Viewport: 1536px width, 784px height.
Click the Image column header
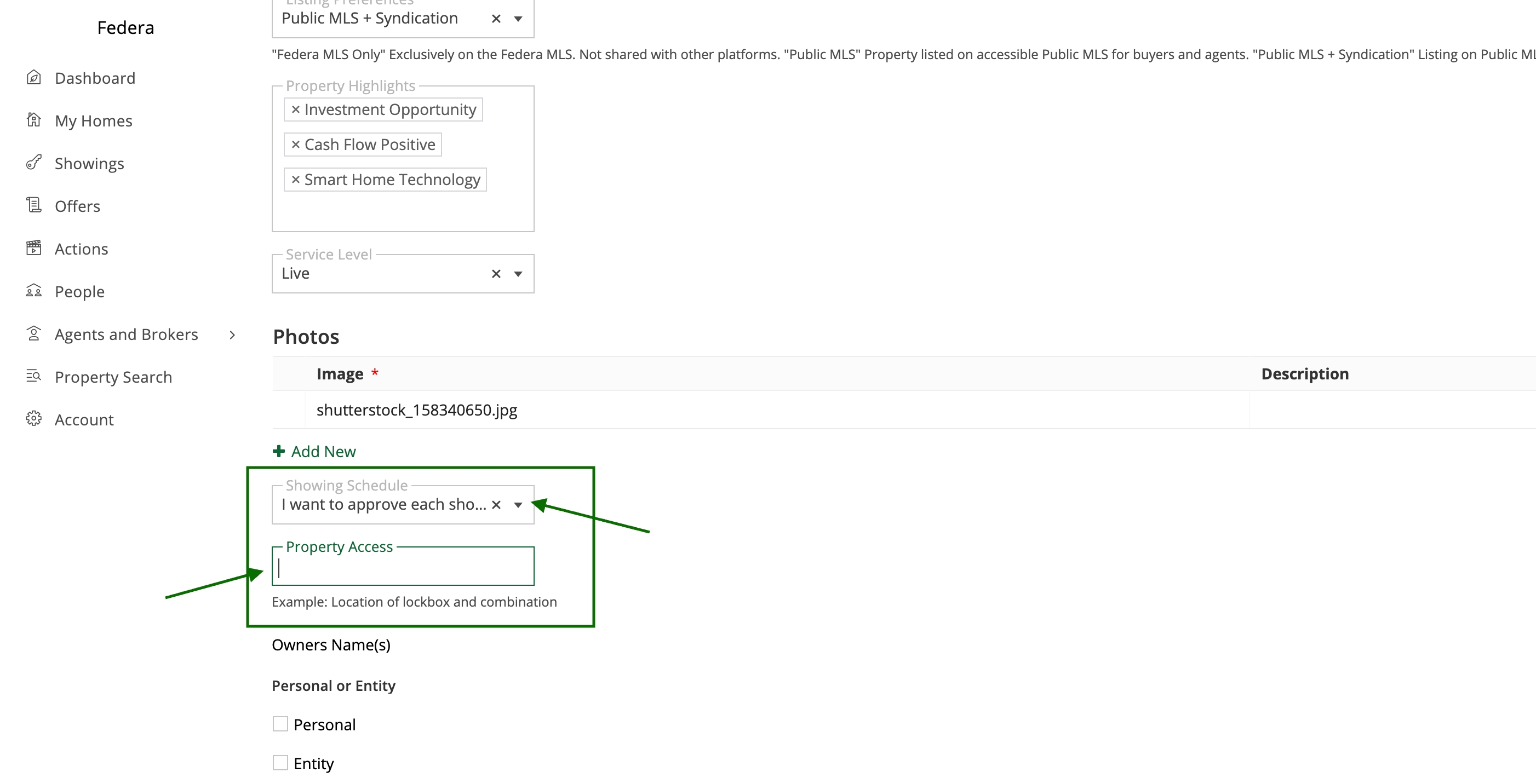tap(340, 373)
